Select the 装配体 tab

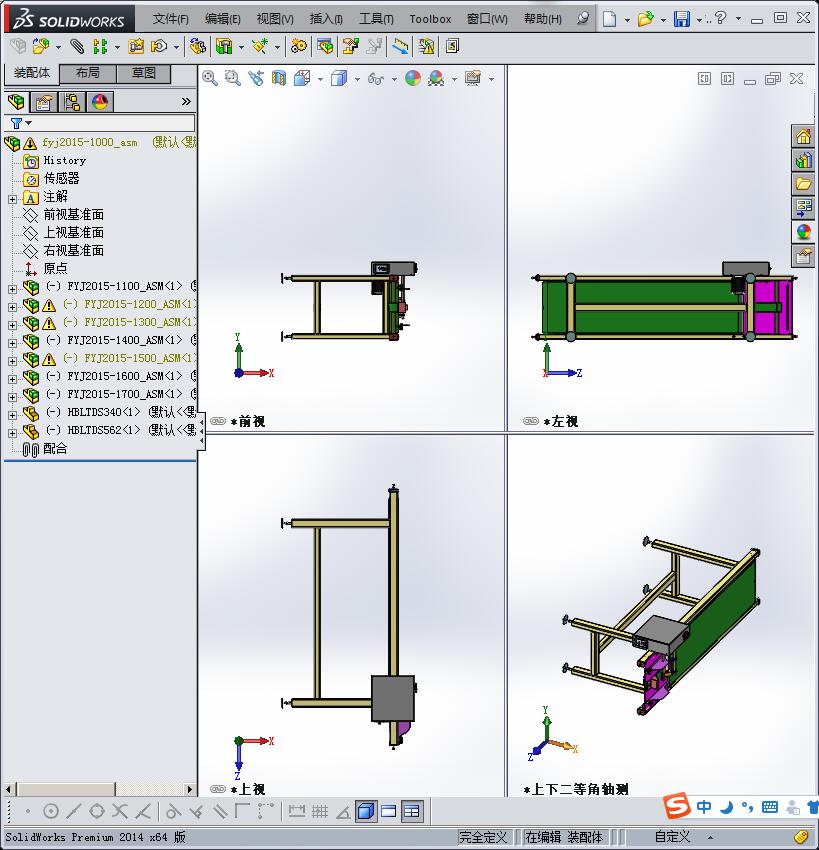pyautogui.click(x=31, y=73)
